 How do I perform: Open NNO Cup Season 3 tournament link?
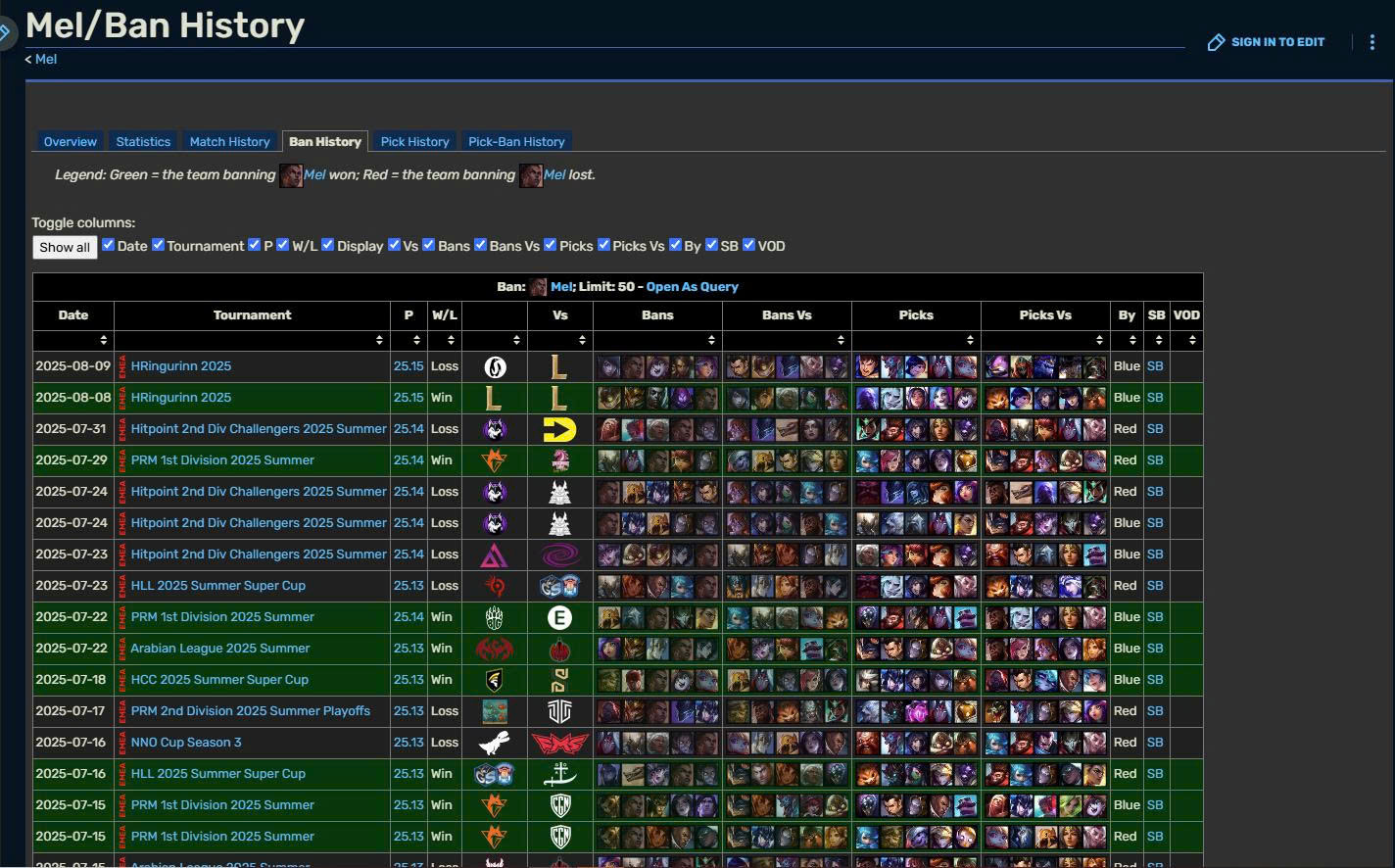click(x=186, y=743)
